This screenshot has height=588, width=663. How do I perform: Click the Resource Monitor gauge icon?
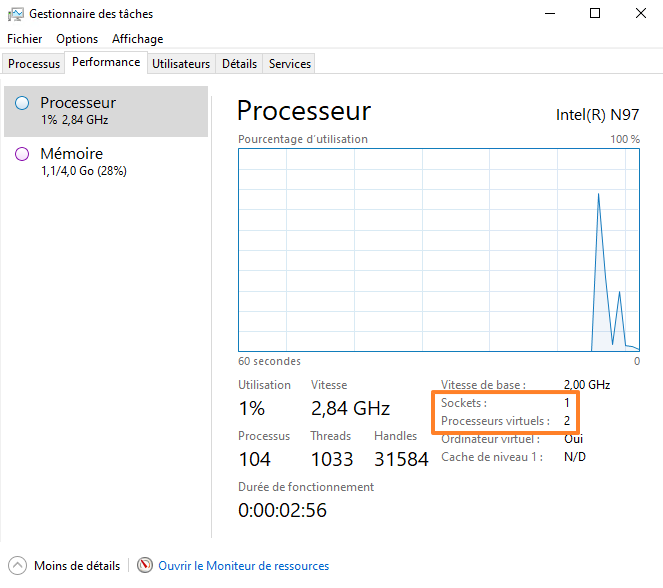point(145,565)
